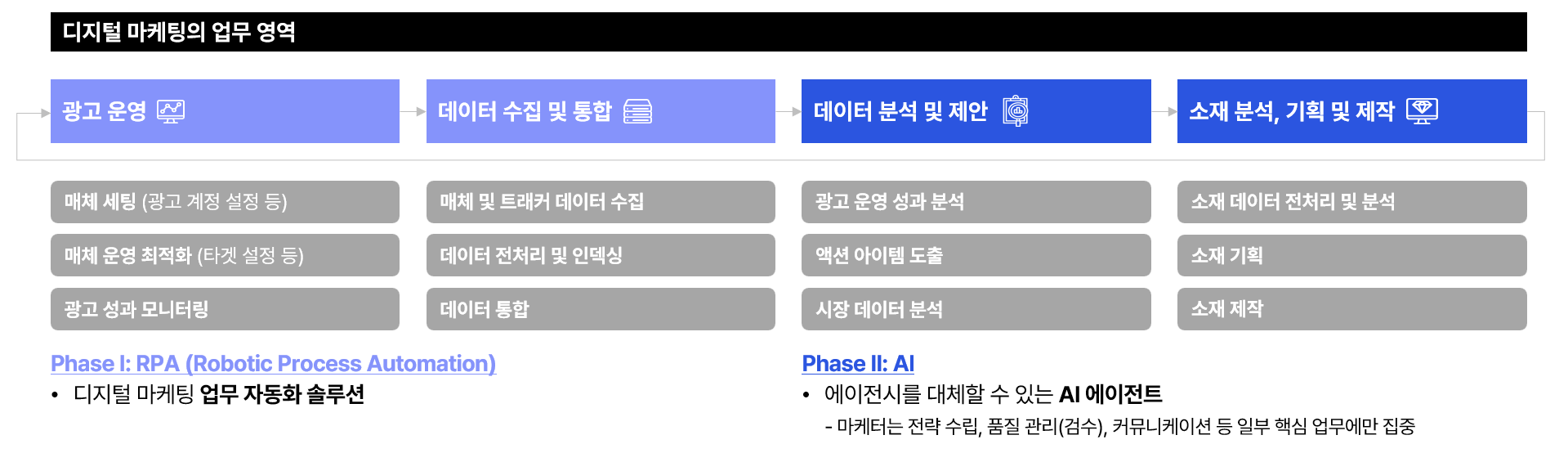Click 매체 및 트래커 데이터 수집 box

point(601,202)
